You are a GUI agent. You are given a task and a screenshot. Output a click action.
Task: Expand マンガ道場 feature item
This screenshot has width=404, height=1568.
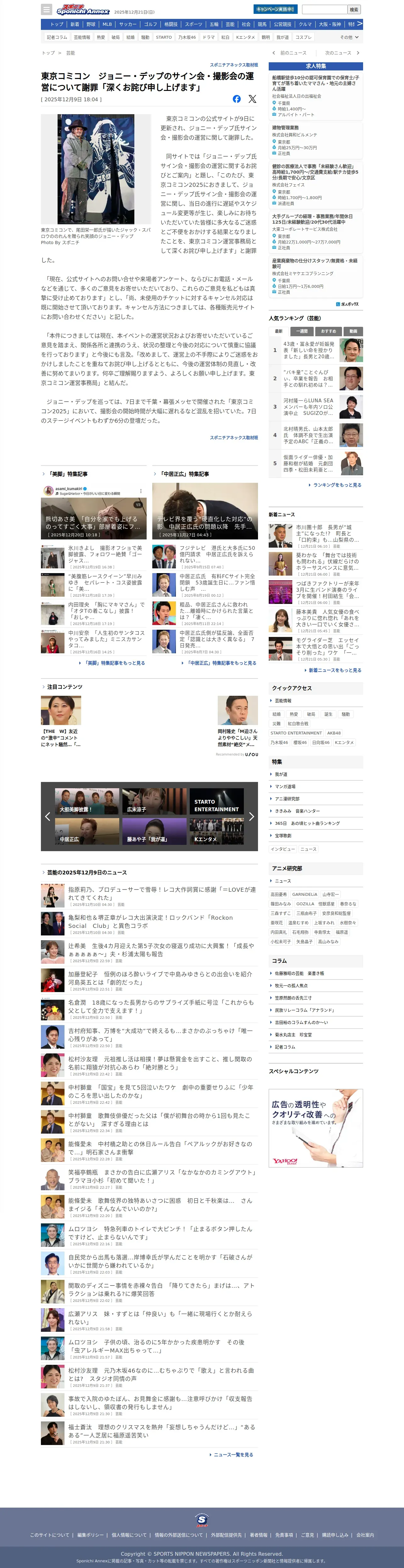coord(316,786)
